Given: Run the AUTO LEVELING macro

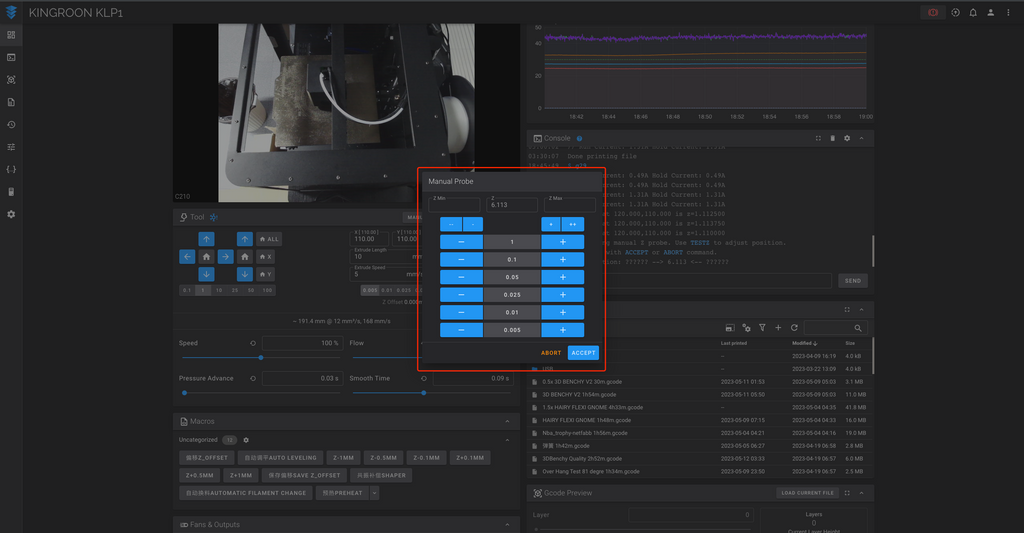Looking at the screenshot, I should coord(280,458).
